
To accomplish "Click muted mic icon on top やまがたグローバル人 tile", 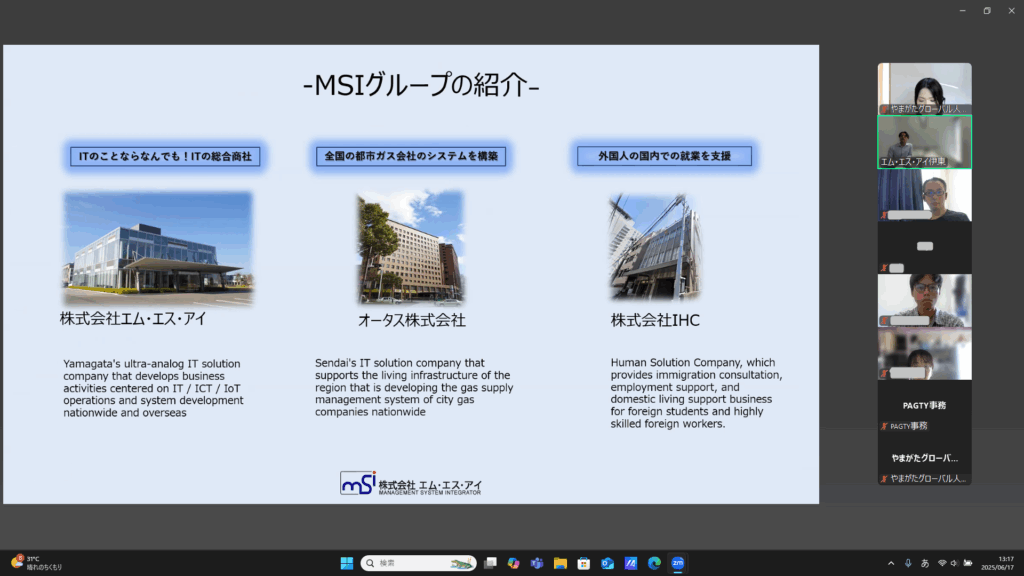I will (x=884, y=109).
